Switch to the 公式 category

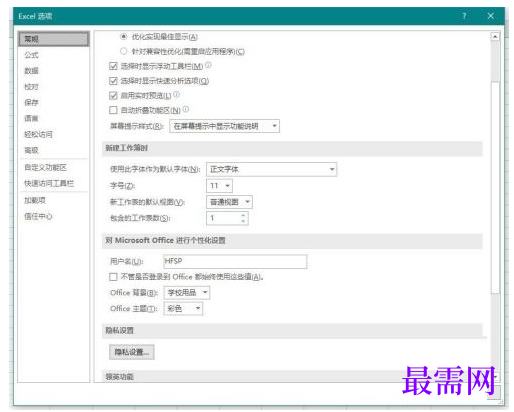click(31, 55)
